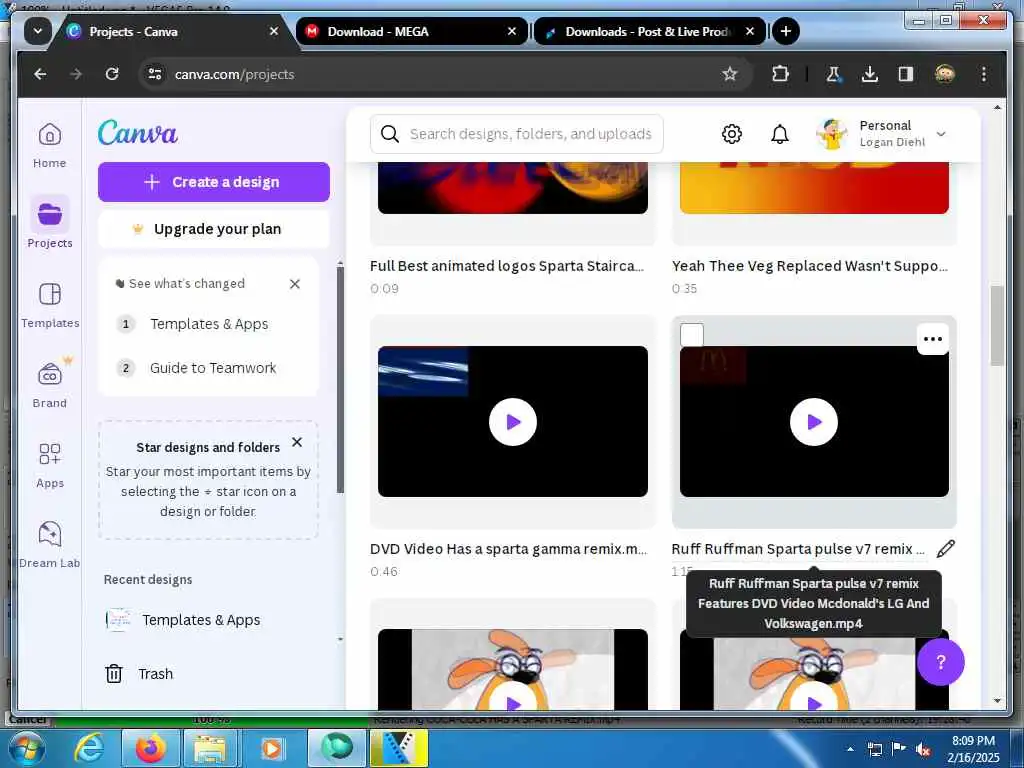Edit the Ruff Ruffman title pencil icon
Viewport: 1024px width, 768px height.
click(945, 549)
